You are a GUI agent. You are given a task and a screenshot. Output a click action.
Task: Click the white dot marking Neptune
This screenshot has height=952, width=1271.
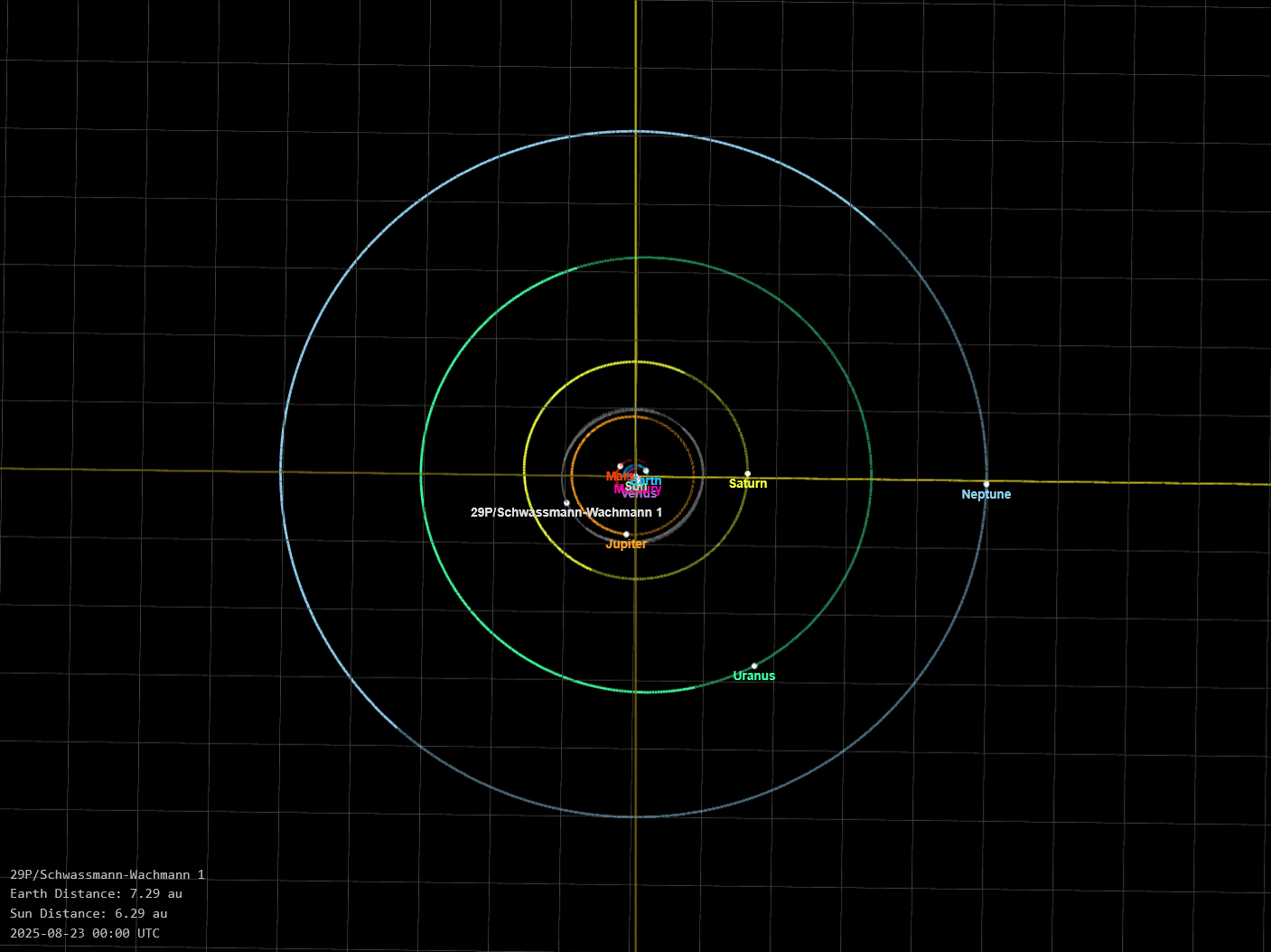click(986, 484)
